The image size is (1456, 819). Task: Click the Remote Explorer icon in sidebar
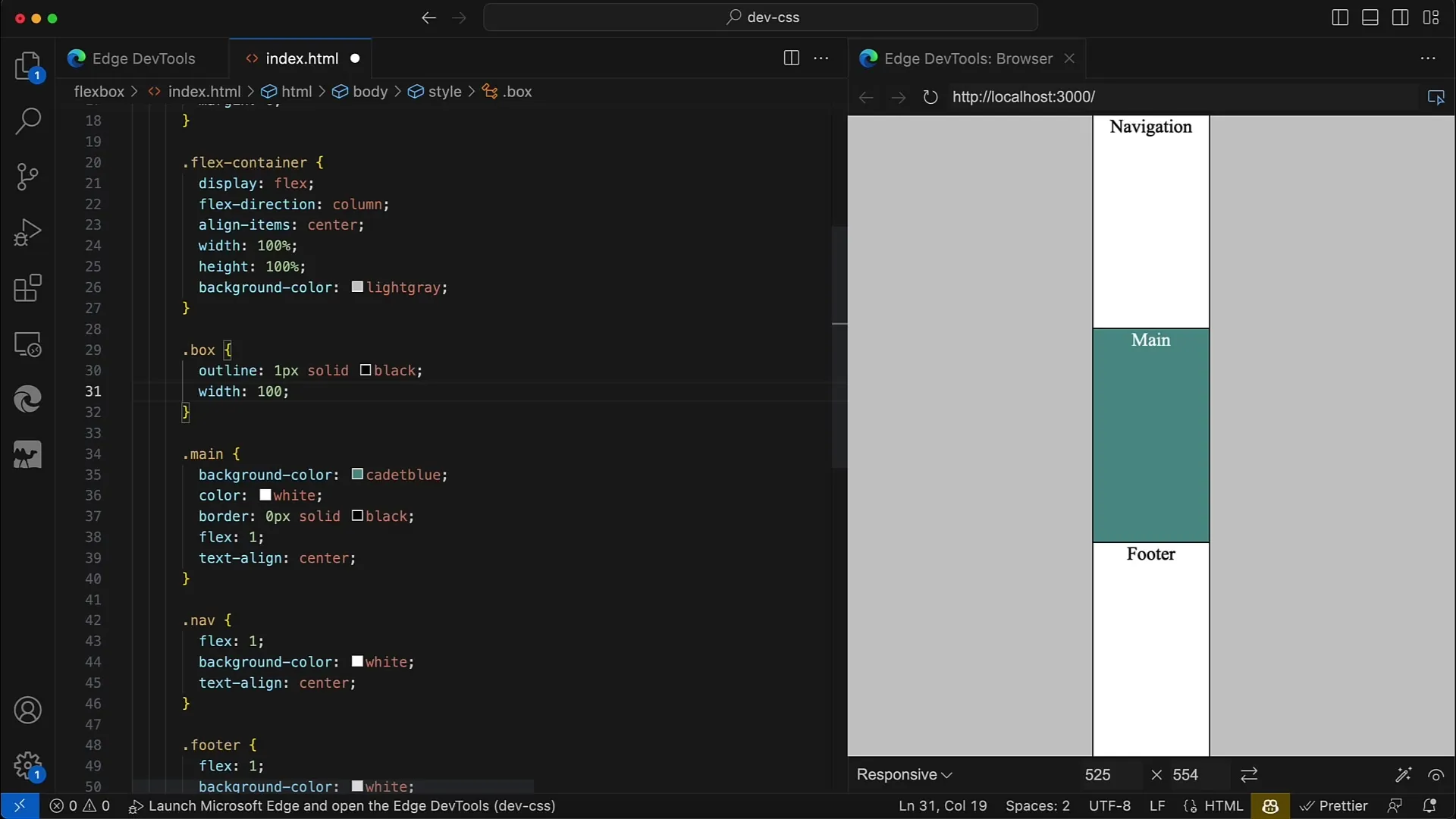pos(27,344)
